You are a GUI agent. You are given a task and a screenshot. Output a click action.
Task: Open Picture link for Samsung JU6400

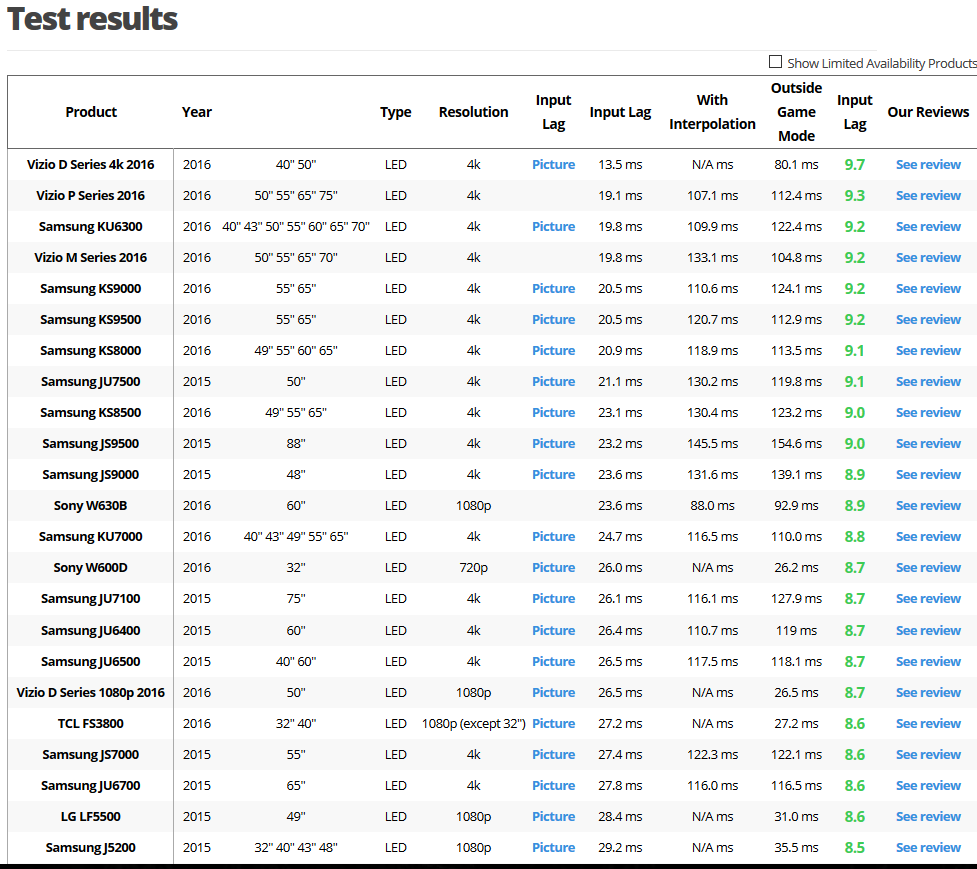coord(553,630)
